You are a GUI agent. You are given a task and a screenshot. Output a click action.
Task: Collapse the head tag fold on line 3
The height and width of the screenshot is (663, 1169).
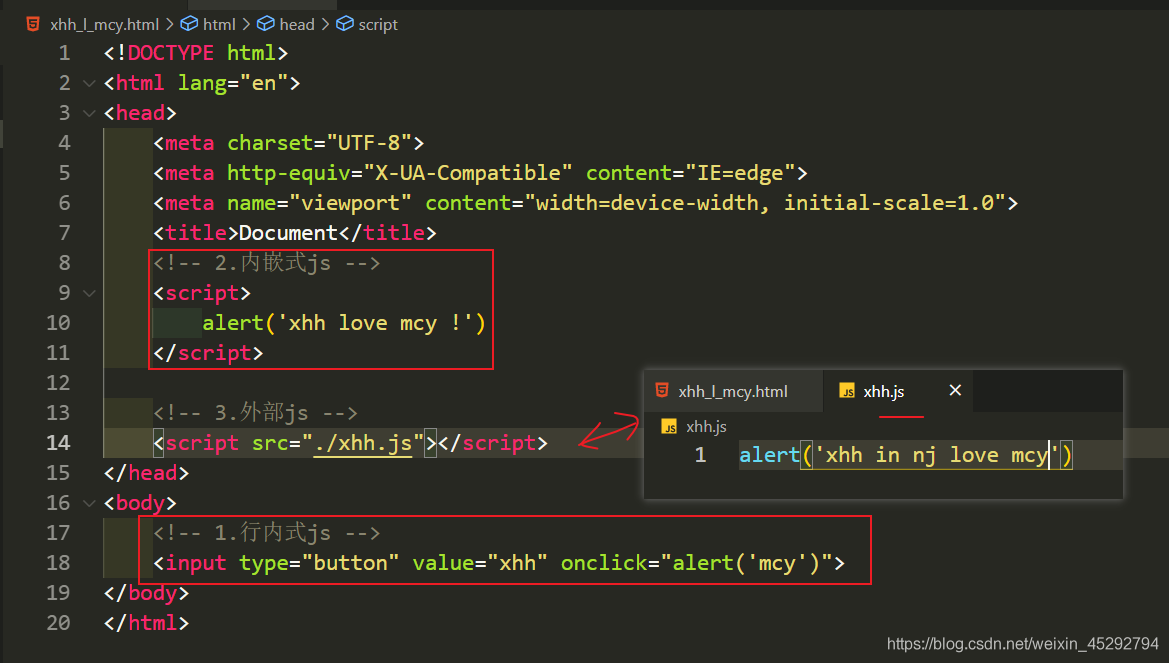click(89, 113)
